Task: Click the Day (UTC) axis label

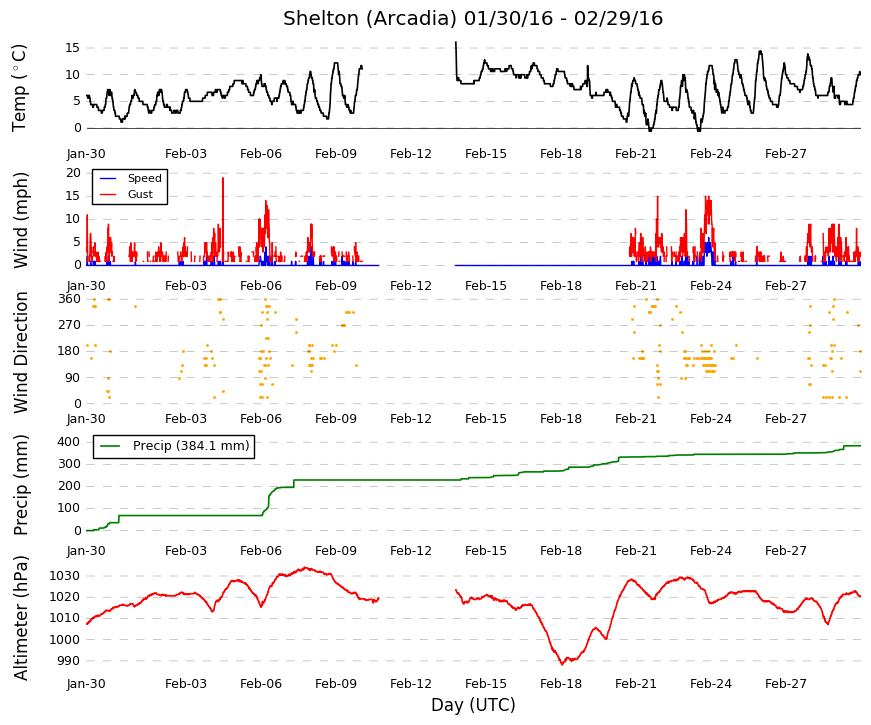Action: 473,705
